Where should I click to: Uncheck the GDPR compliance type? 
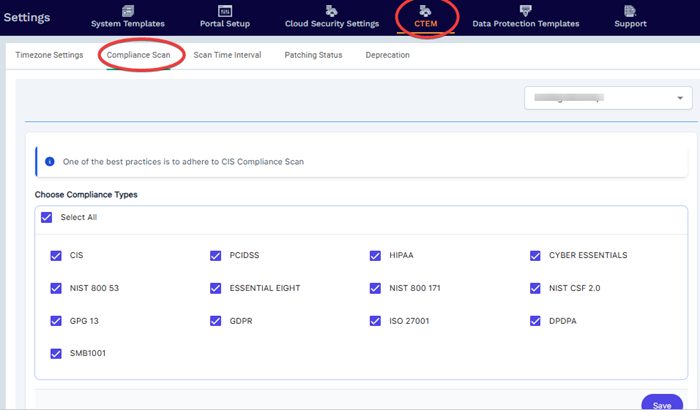pyautogui.click(x=216, y=321)
